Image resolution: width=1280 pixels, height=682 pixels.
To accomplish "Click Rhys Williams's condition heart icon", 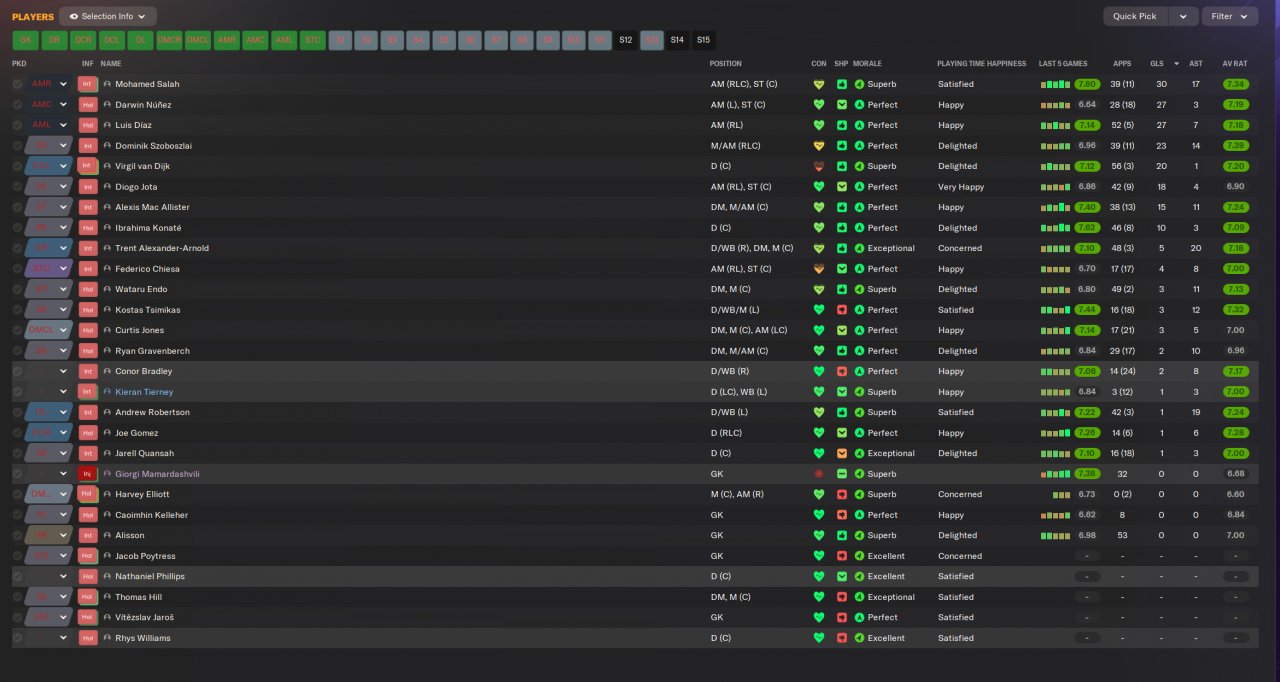I will (819, 638).
